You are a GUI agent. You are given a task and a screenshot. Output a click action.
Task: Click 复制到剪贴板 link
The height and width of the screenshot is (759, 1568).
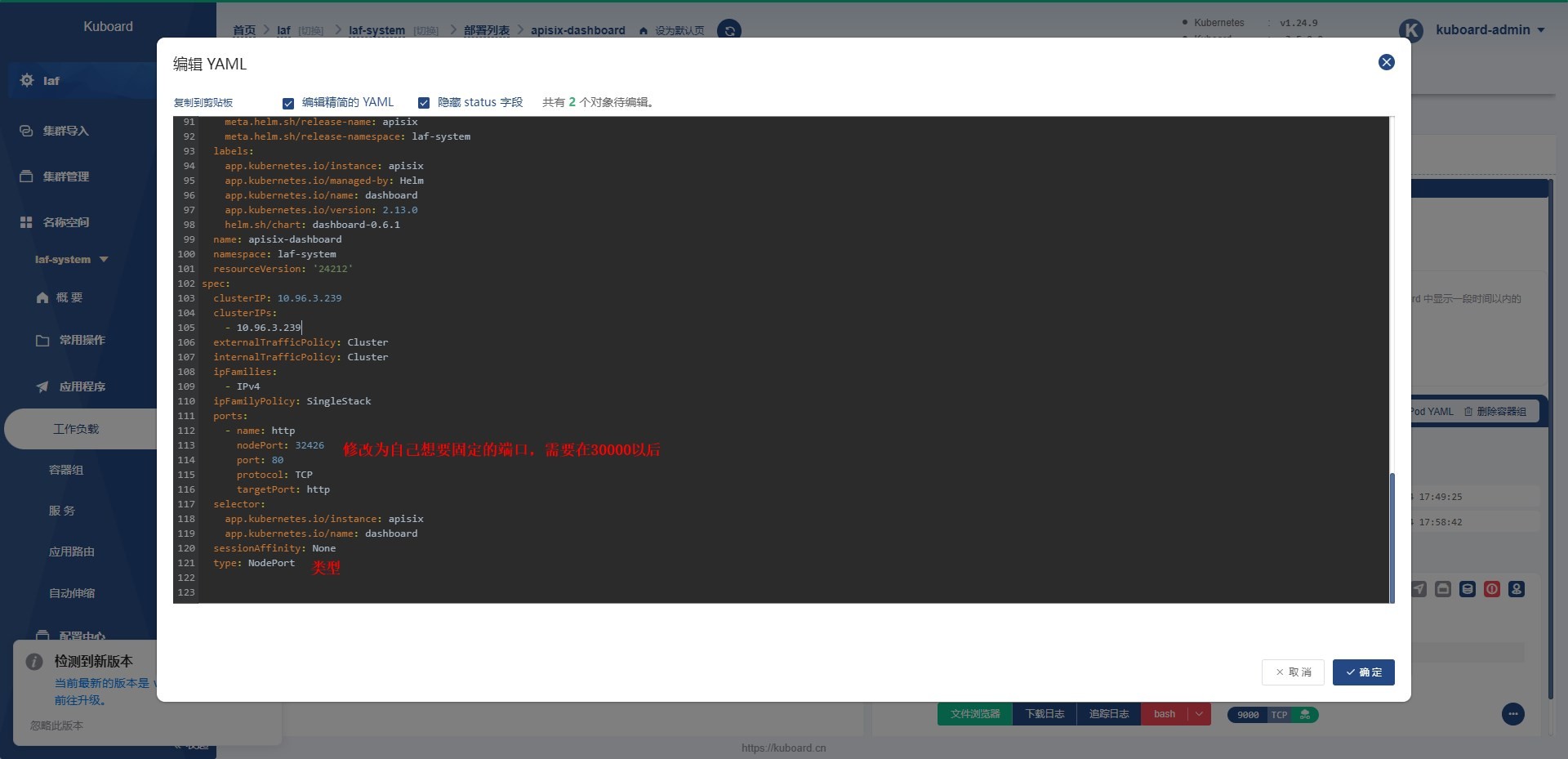tap(203, 103)
